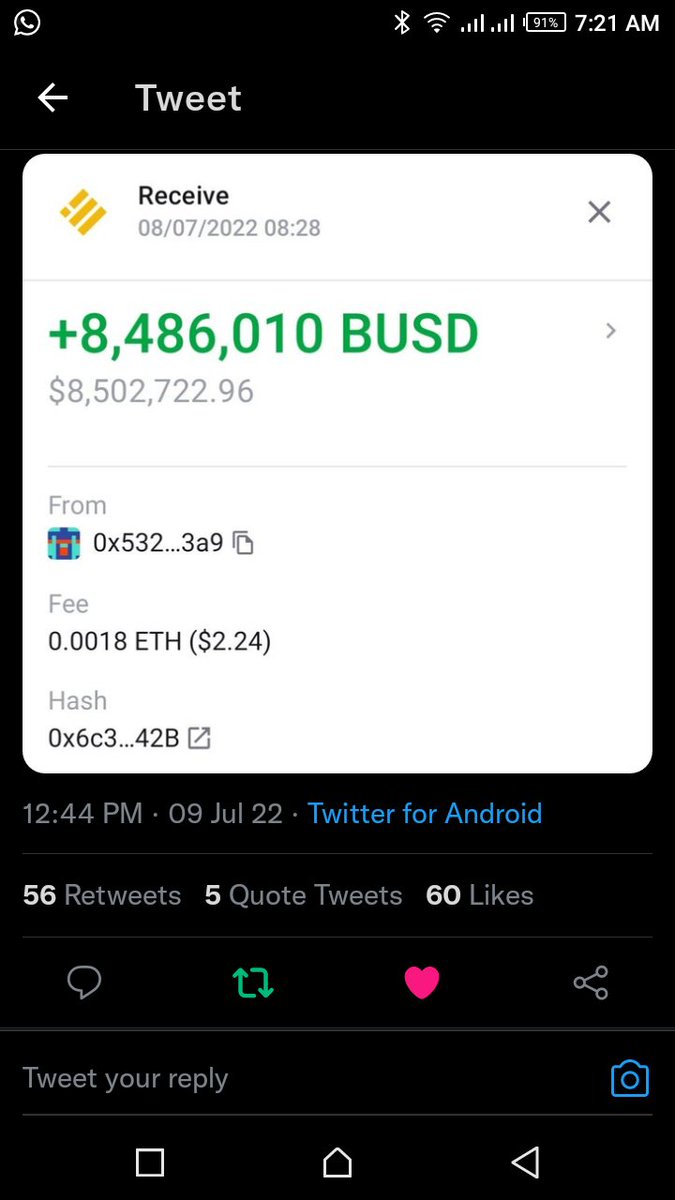Tap the +8,486,010 BUSD amount
This screenshot has height=1200, width=675.
click(263, 334)
